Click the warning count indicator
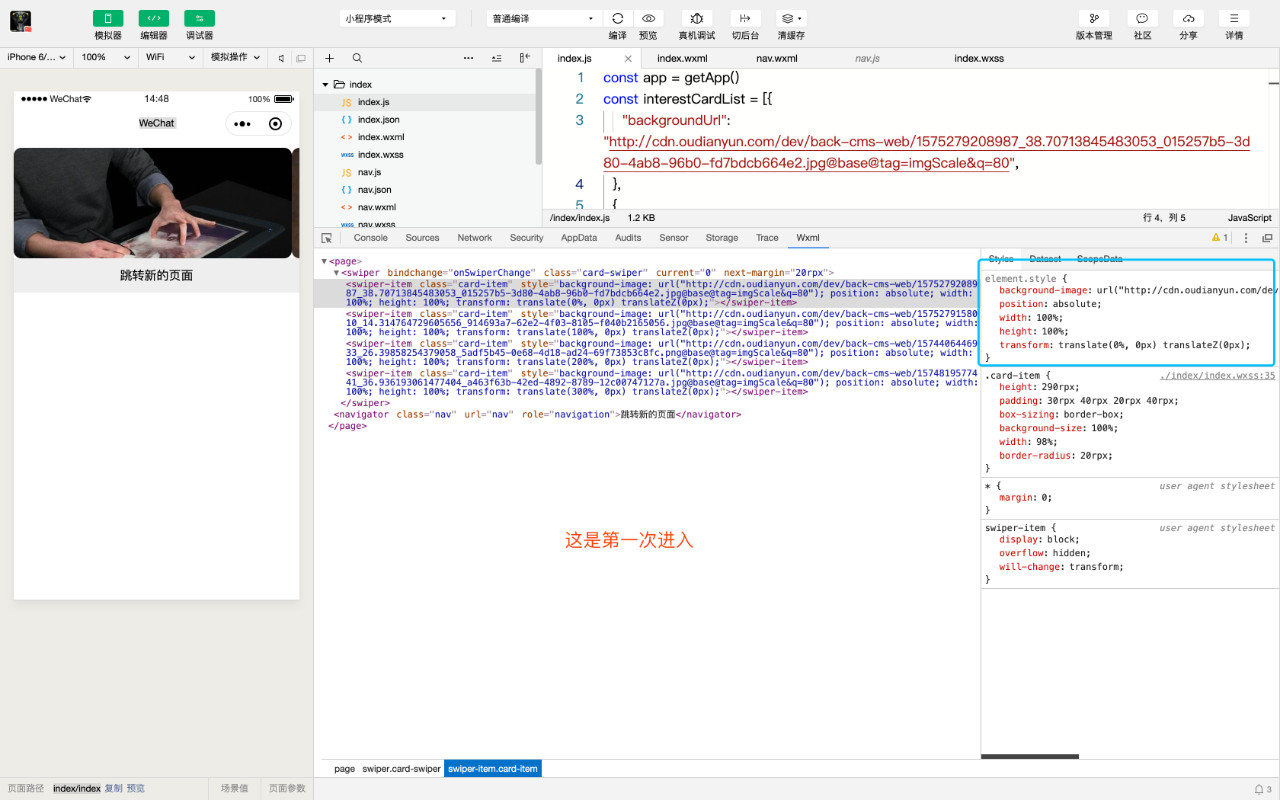Image resolution: width=1280 pixels, height=800 pixels. [x=1220, y=238]
